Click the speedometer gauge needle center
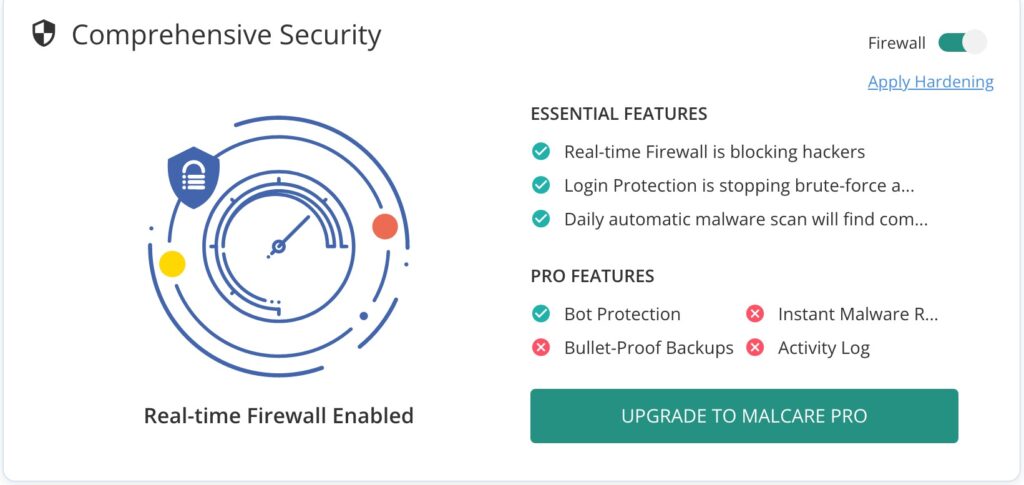This screenshot has width=1024, height=485. tap(279, 247)
